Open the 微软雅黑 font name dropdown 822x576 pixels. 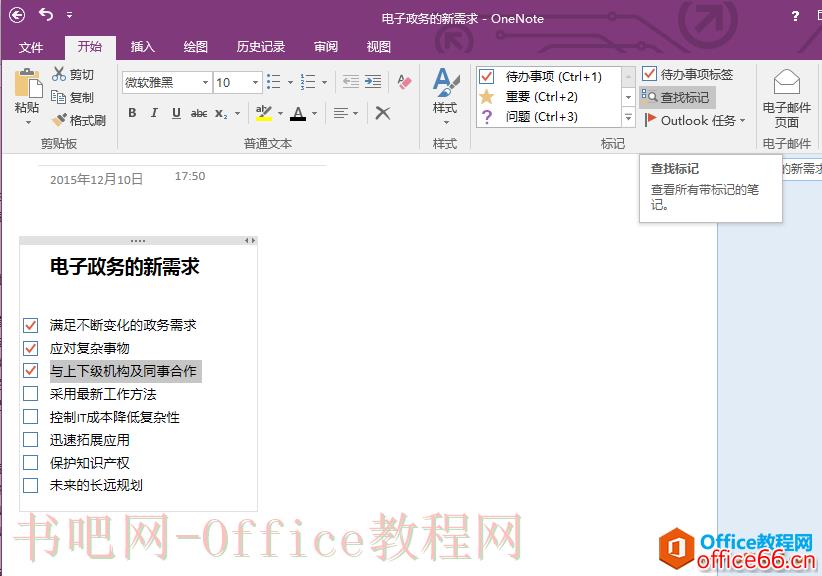(206, 83)
